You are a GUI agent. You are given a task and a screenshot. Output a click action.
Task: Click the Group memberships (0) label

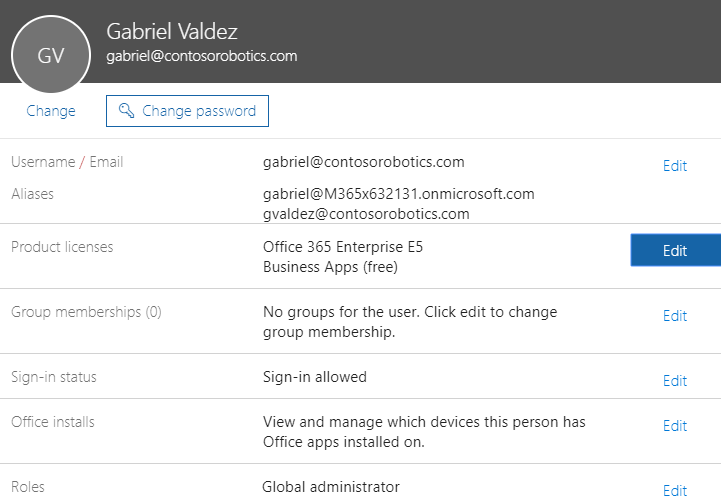click(x=86, y=312)
